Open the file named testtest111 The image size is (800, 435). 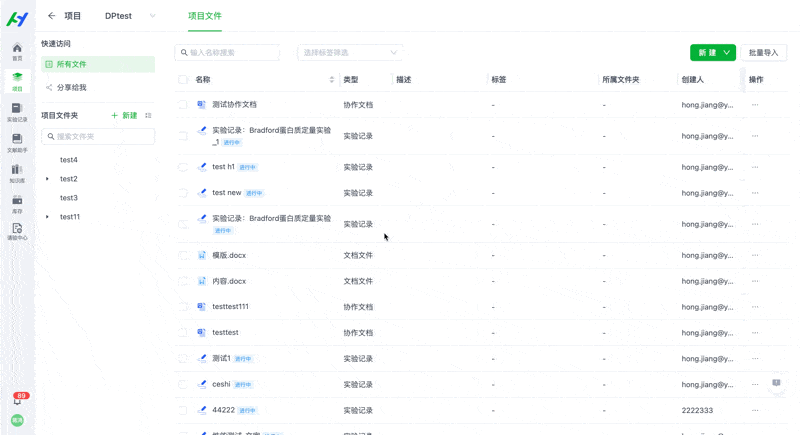(230, 306)
